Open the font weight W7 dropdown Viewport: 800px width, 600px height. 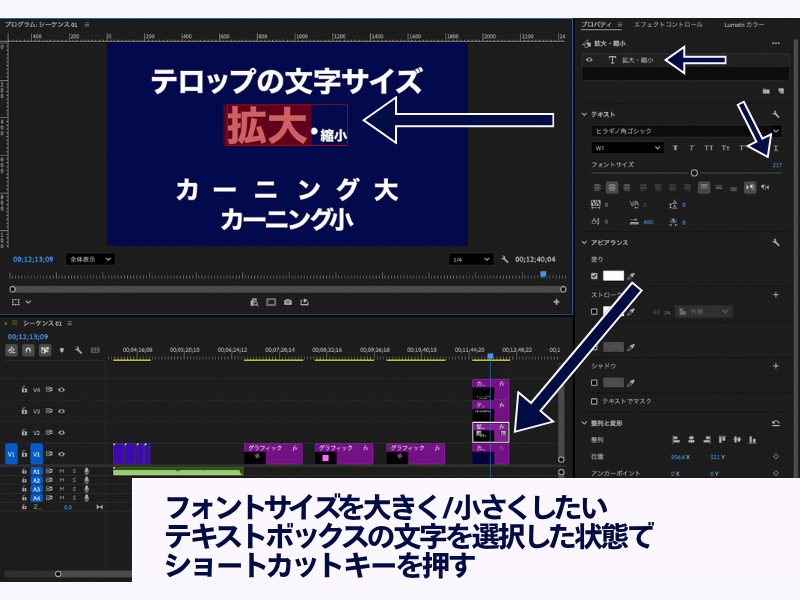tap(627, 147)
